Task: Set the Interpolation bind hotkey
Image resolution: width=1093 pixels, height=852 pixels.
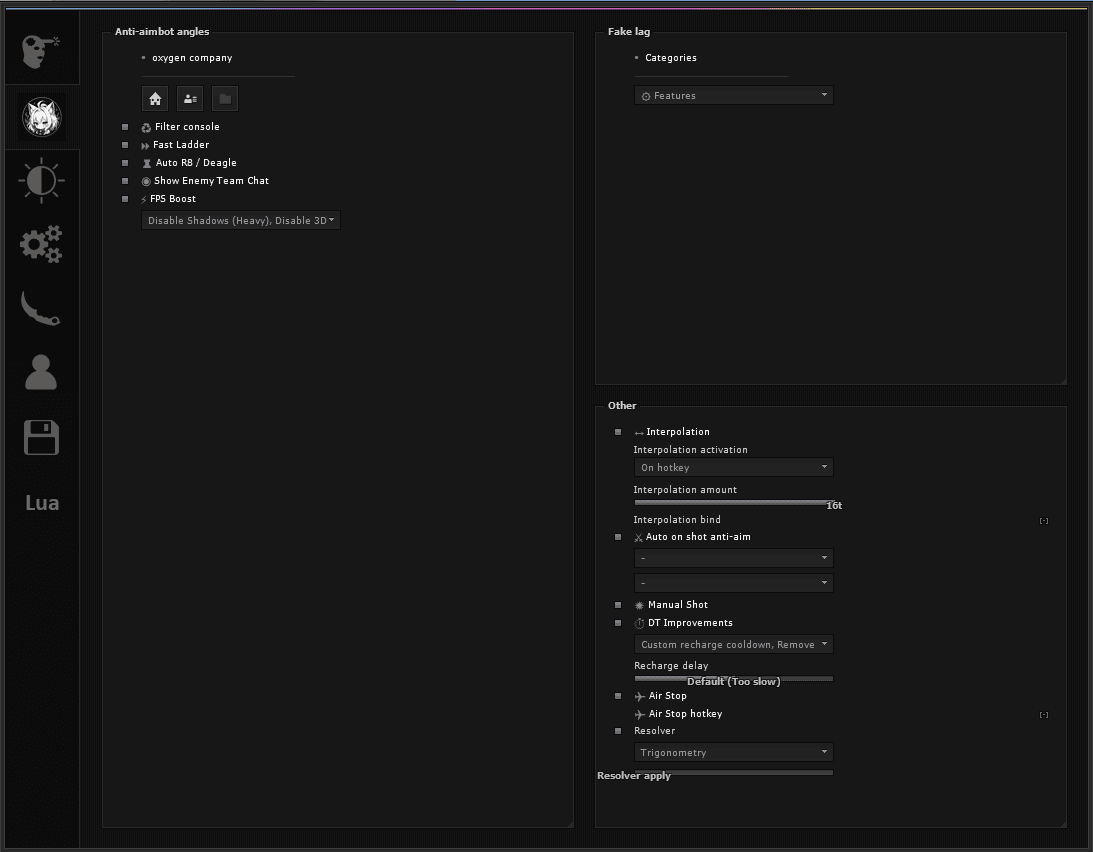Action: click(1044, 521)
